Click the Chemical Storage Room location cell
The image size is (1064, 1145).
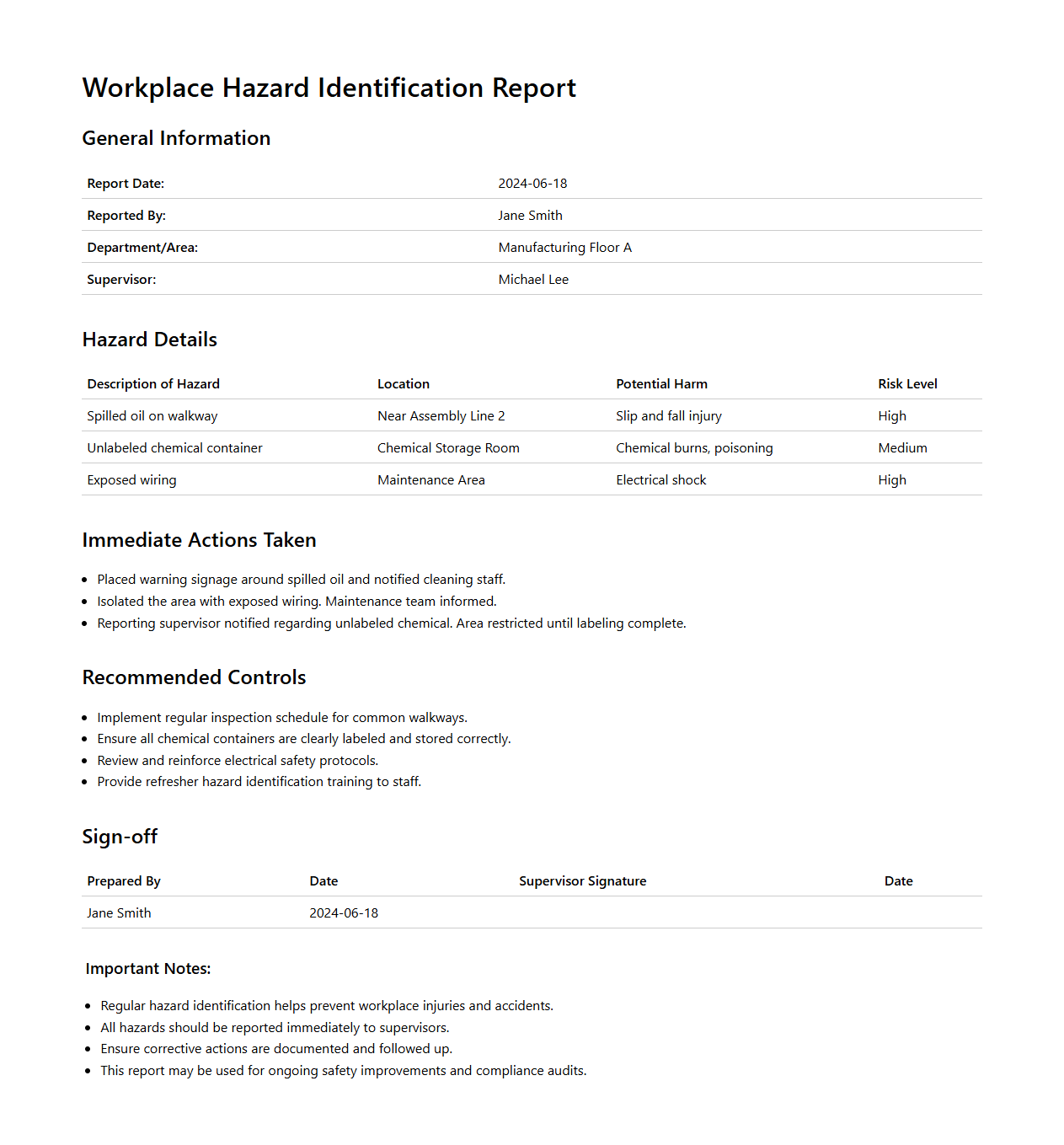[x=448, y=448]
